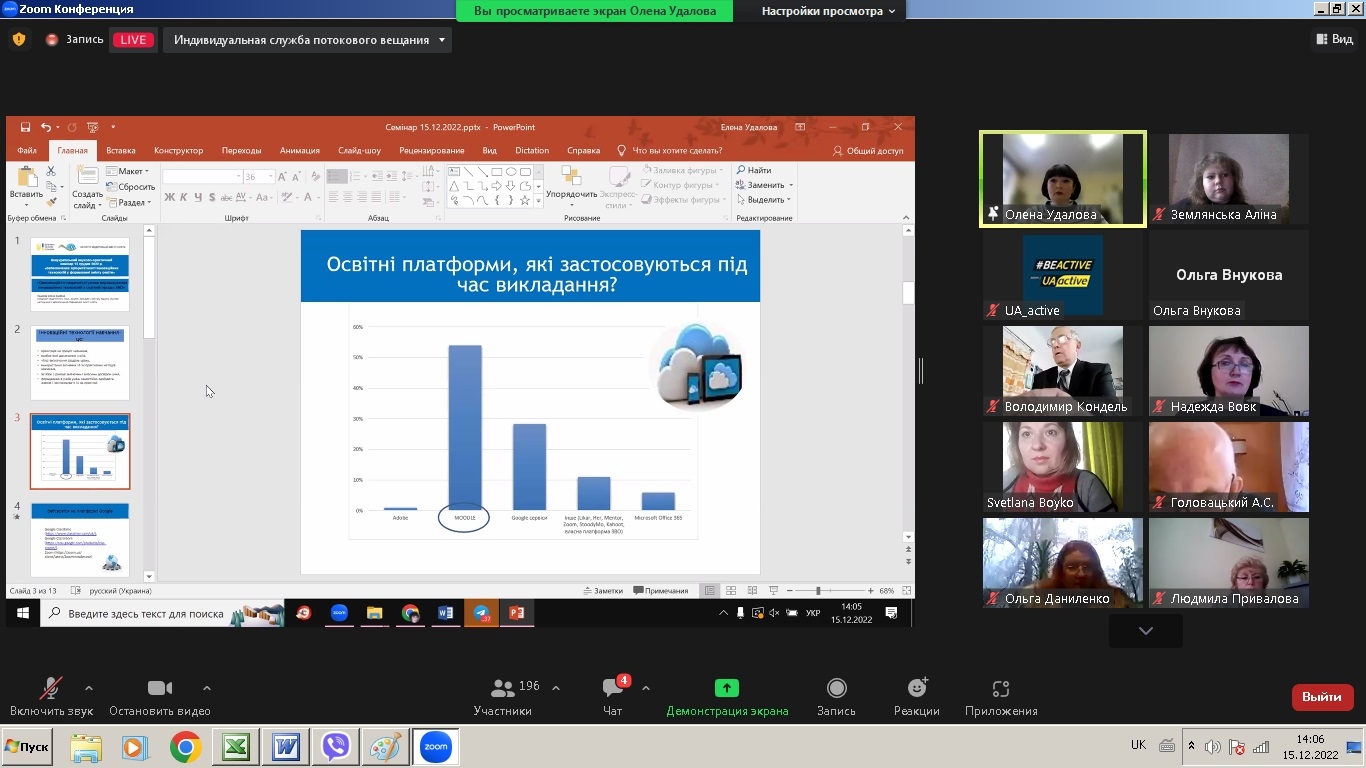Open the Приложения apps panel

tap(1000, 696)
